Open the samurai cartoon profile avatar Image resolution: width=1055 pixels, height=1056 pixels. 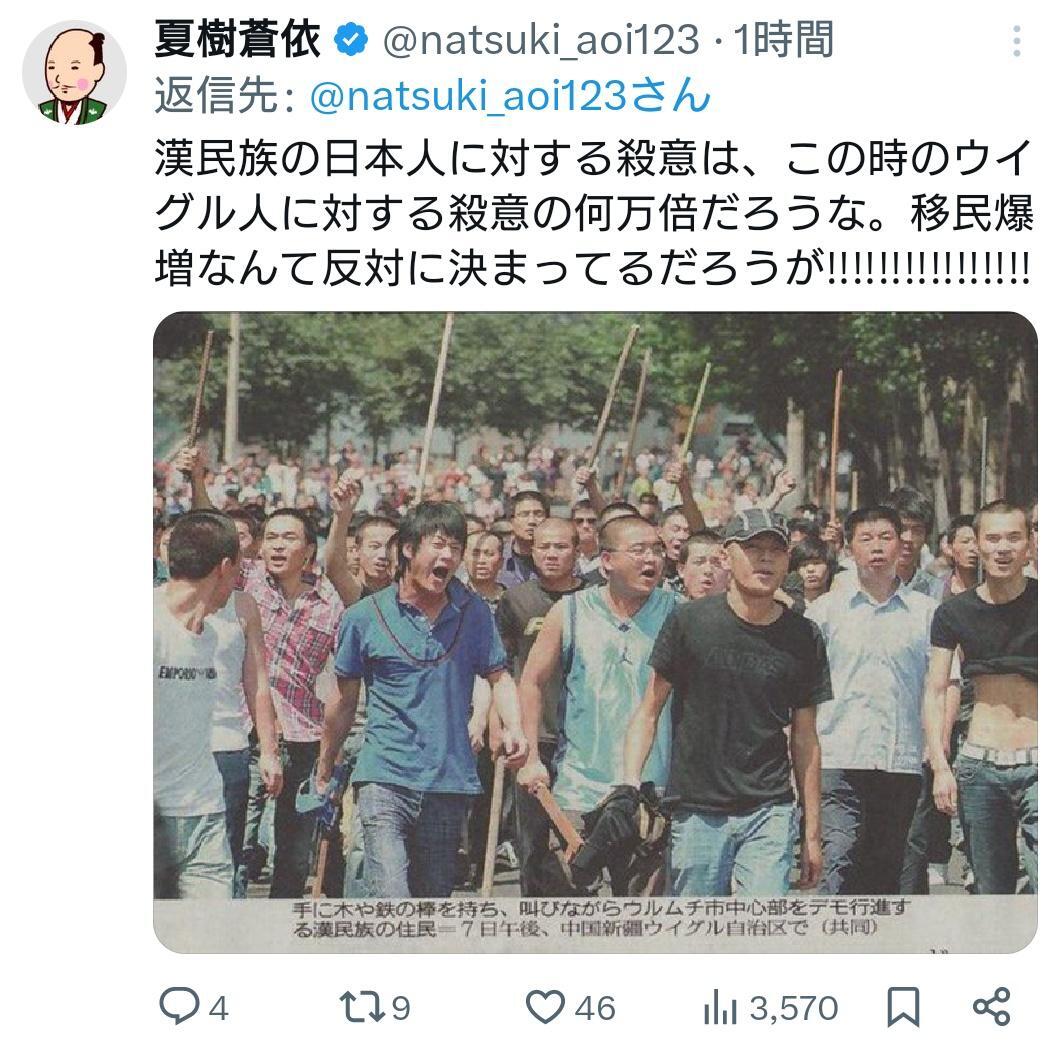click(74, 73)
